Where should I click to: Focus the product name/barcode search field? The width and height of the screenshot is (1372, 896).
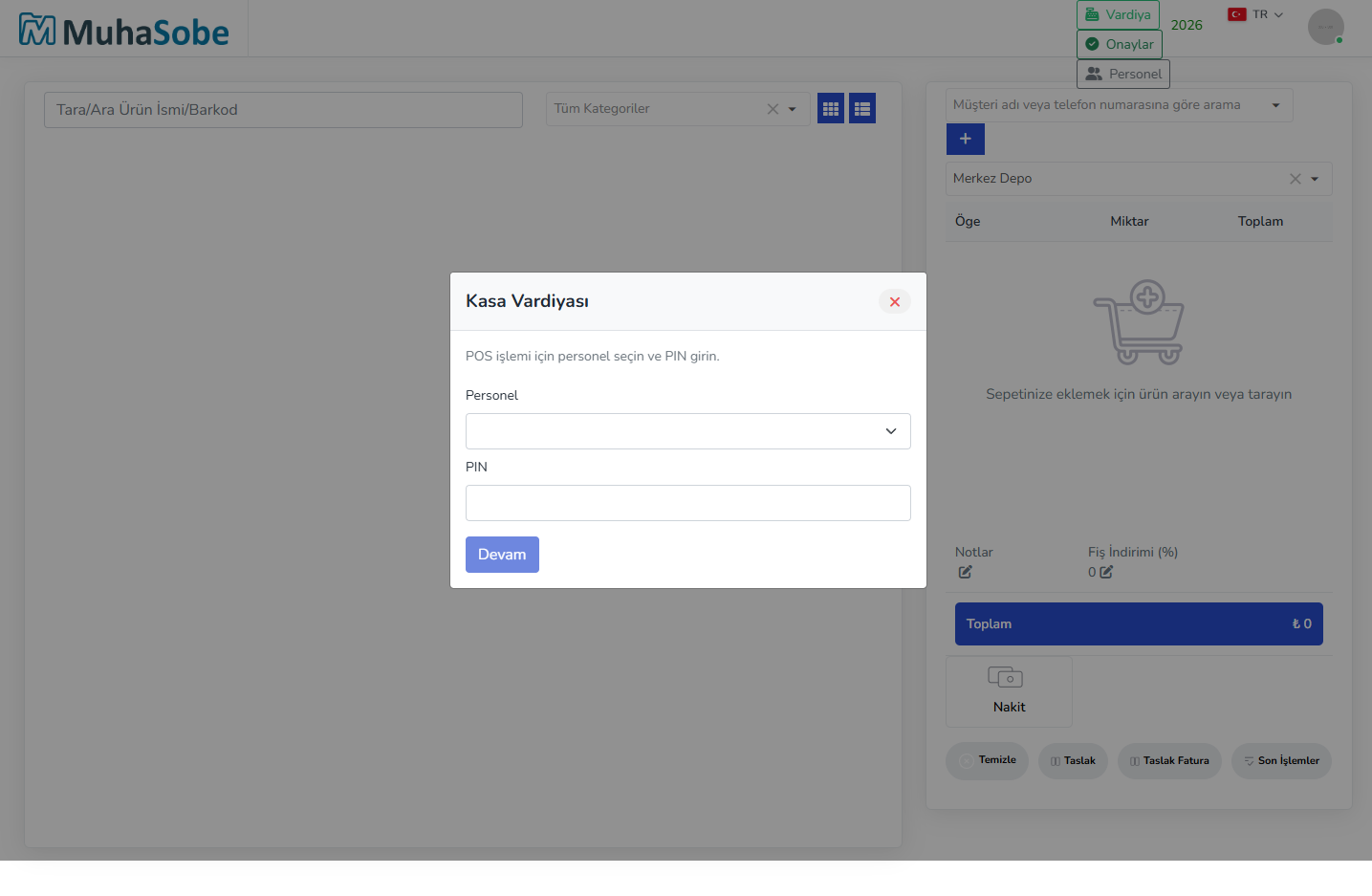click(x=283, y=110)
